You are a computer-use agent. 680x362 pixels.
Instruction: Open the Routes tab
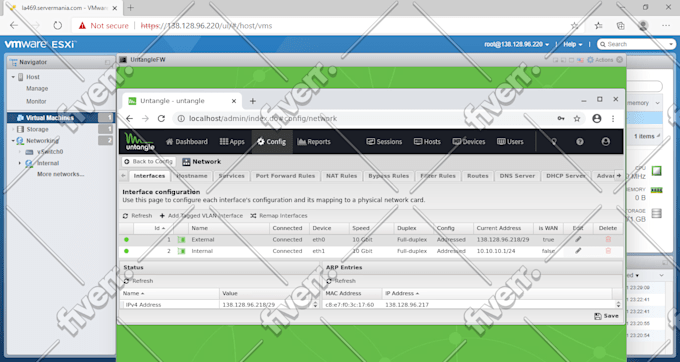tap(477, 176)
